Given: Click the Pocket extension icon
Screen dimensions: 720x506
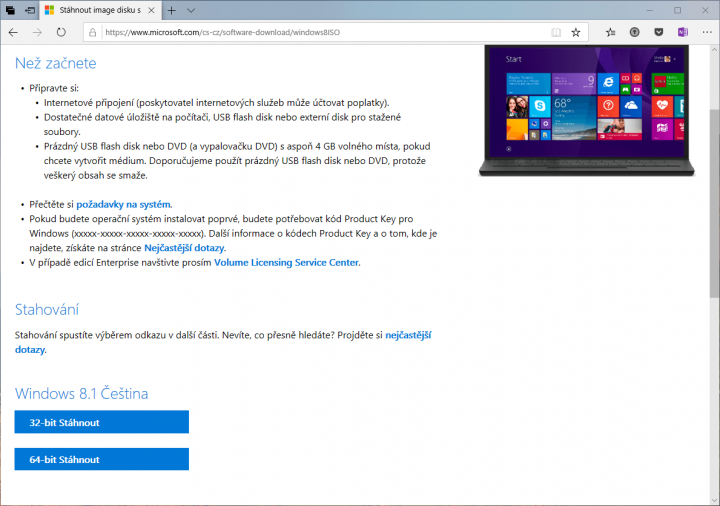Looking at the screenshot, I should point(658,32).
